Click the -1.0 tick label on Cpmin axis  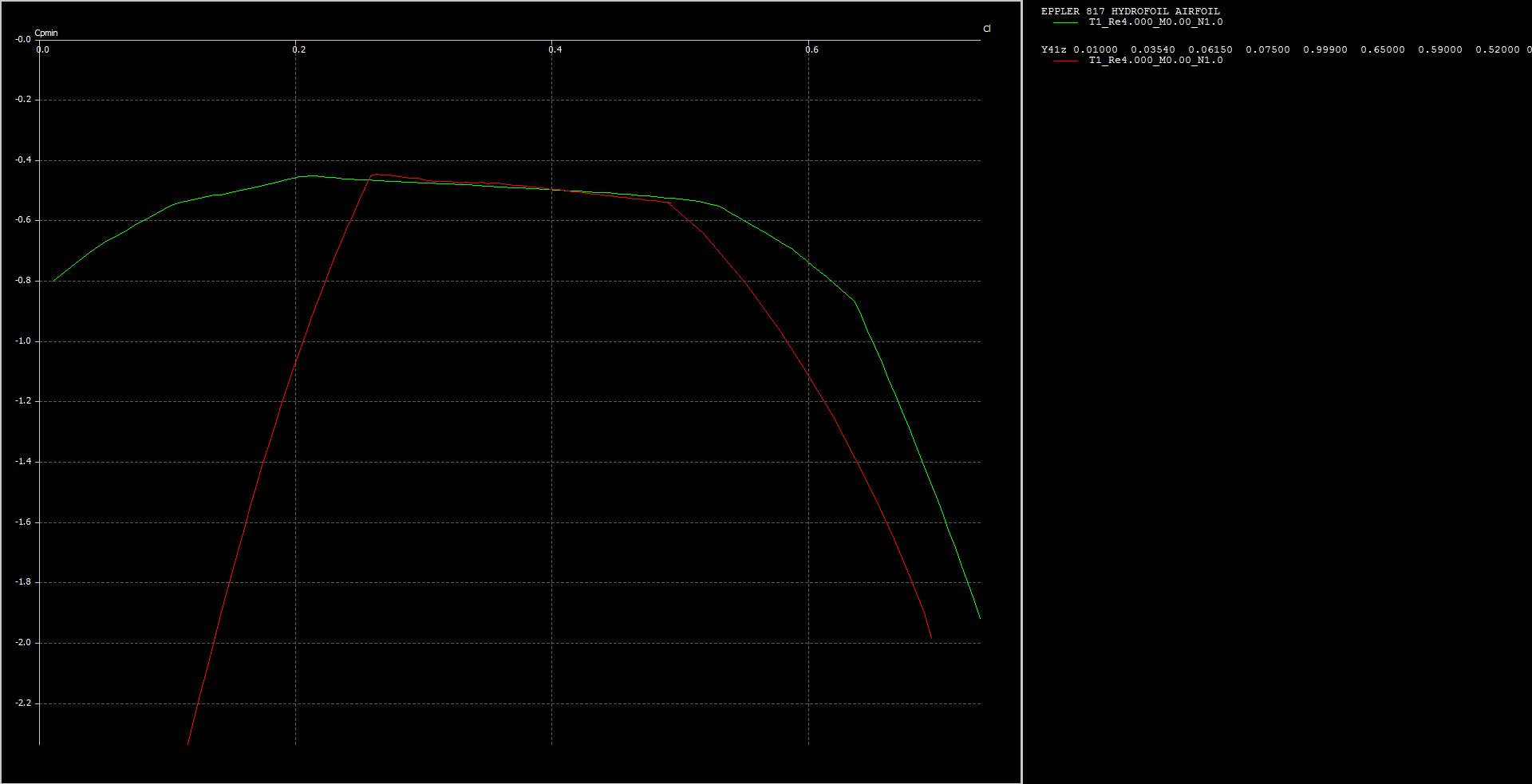pos(22,341)
